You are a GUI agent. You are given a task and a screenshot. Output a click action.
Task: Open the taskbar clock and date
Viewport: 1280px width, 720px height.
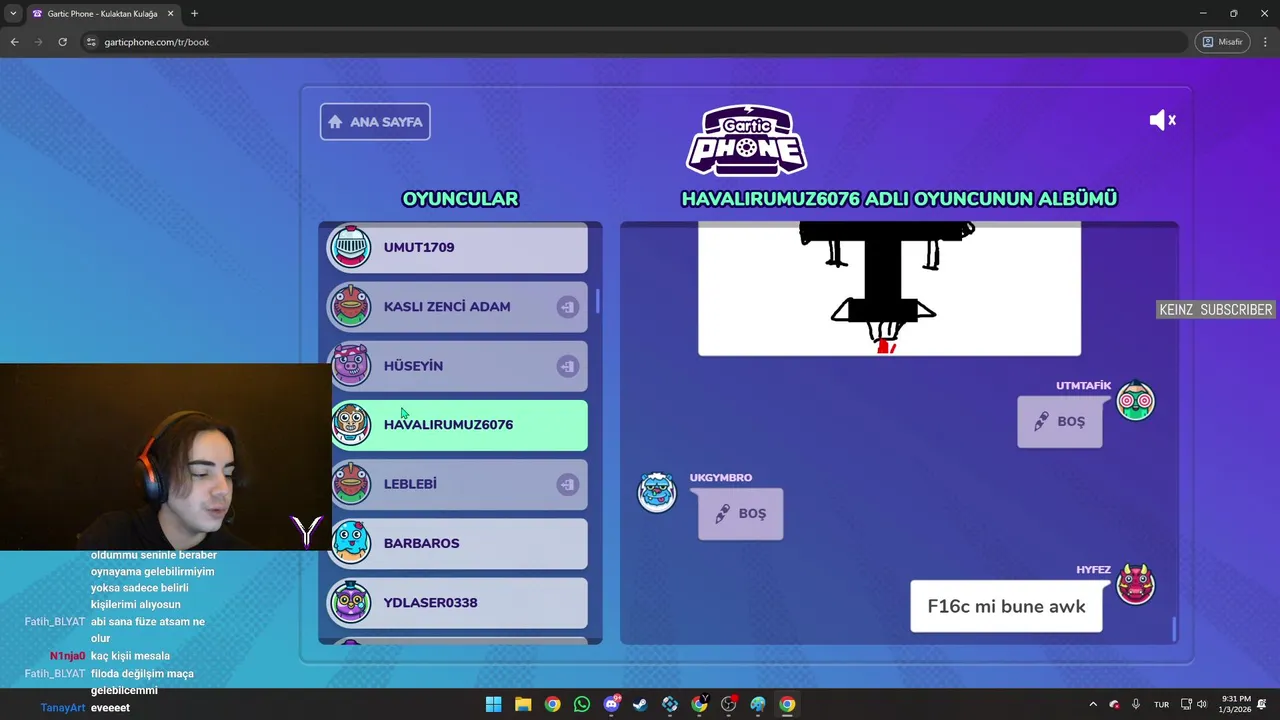coord(1236,704)
